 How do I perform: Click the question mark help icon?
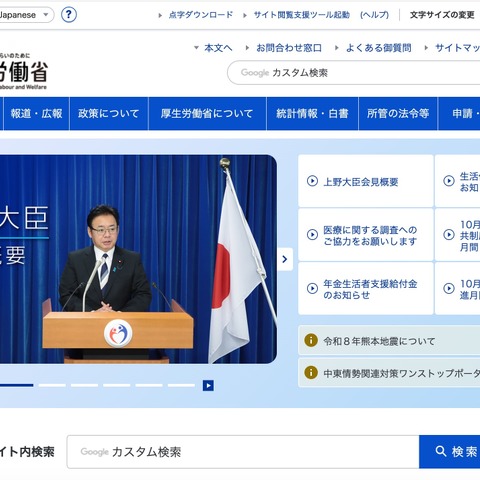(x=69, y=15)
